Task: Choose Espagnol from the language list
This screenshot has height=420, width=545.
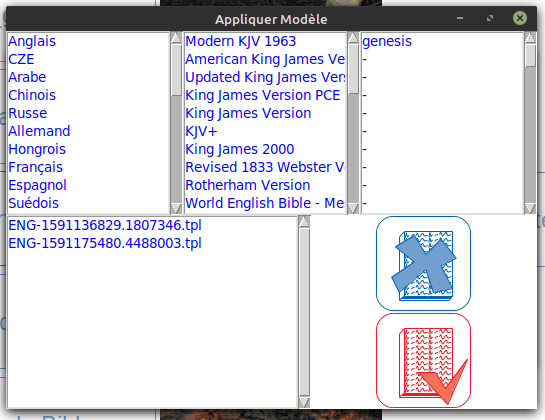Action: click(x=37, y=185)
